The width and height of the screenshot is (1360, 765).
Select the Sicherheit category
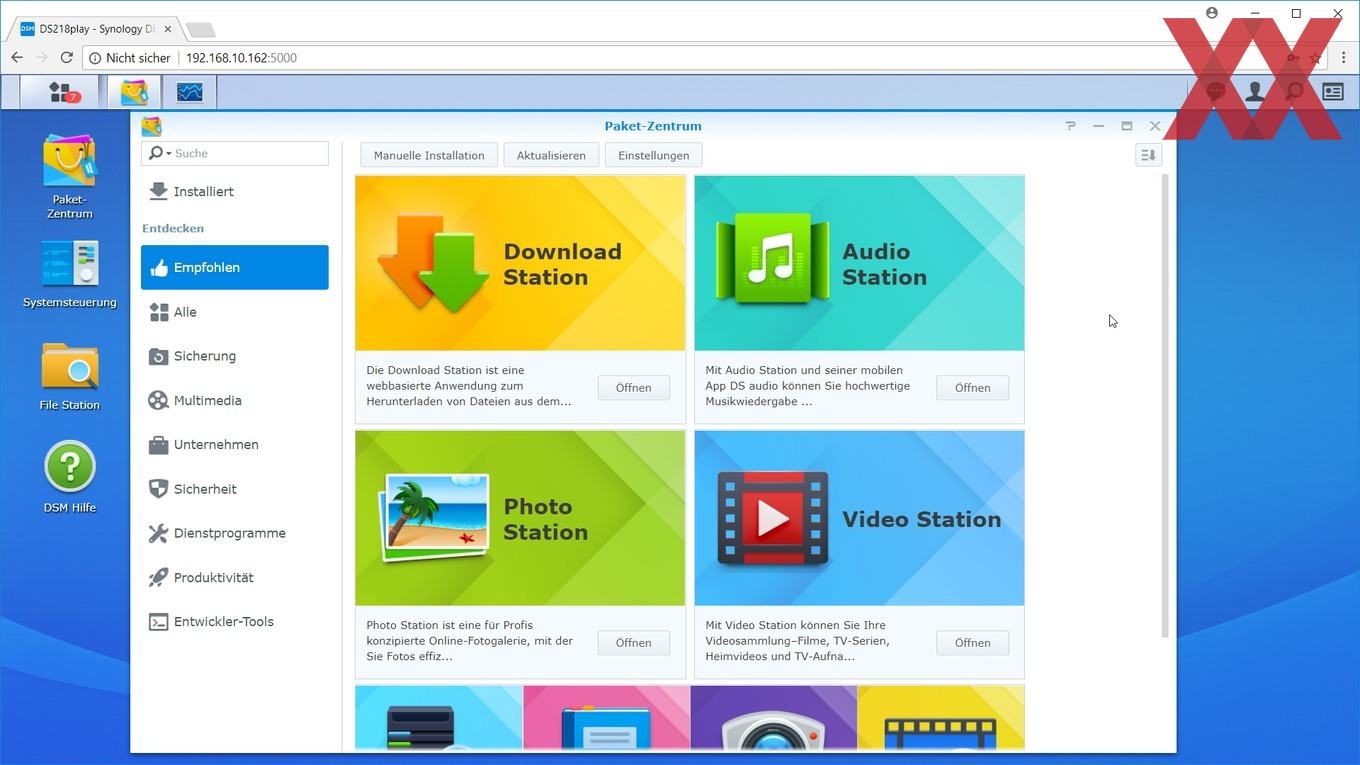(x=234, y=489)
